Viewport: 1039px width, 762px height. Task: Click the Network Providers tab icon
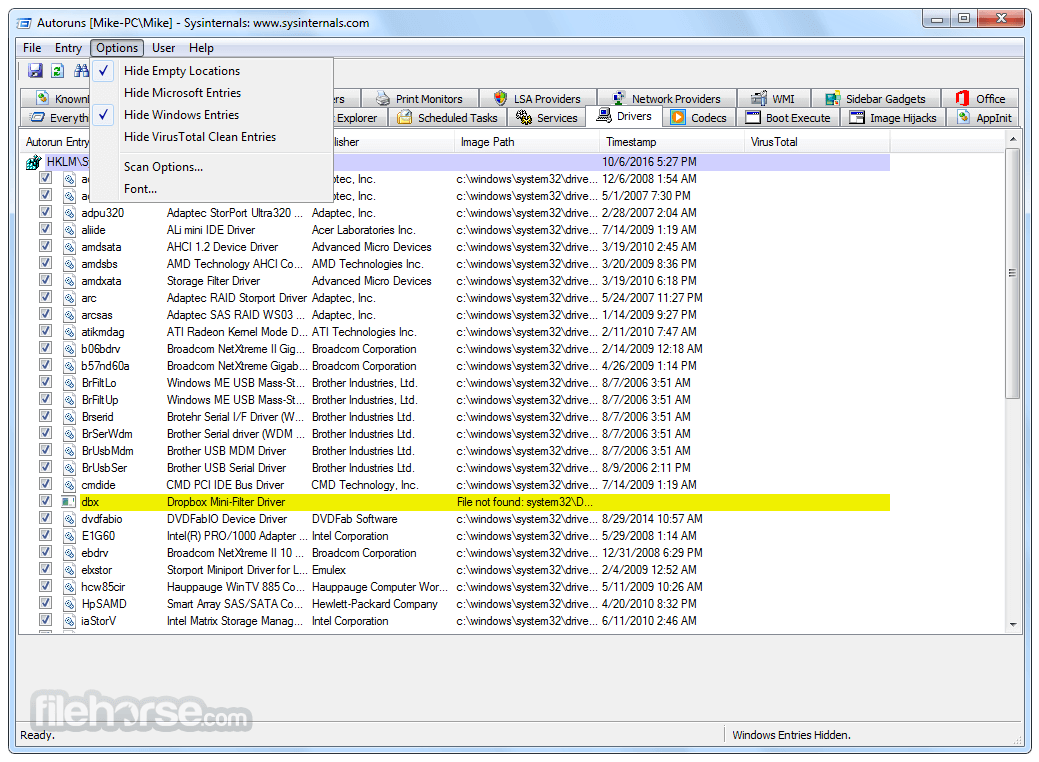pyautogui.click(x=618, y=99)
